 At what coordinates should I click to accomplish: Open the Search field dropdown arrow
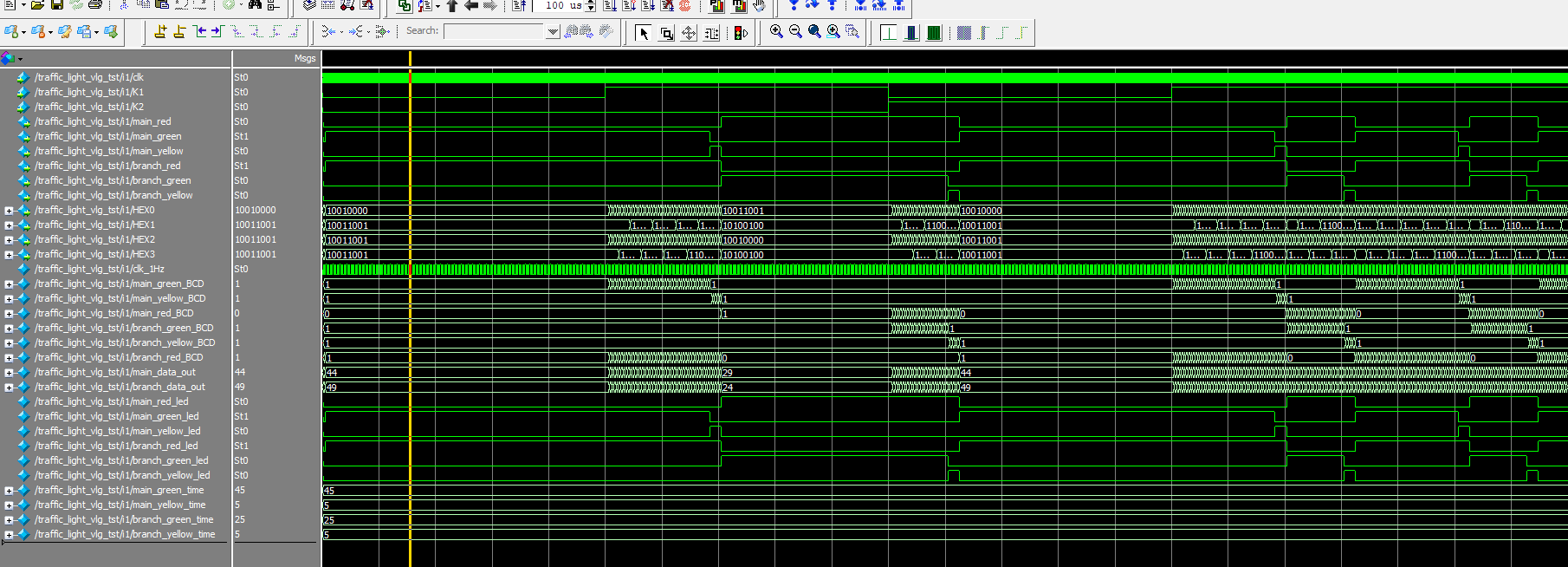pos(553,31)
